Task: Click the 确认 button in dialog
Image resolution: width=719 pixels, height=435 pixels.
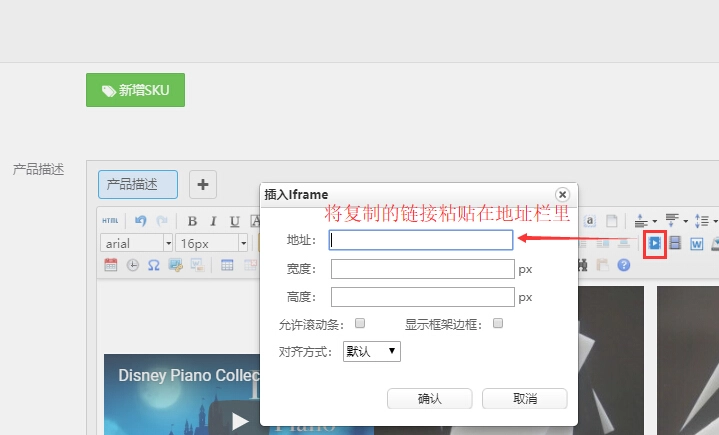Action: (429, 398)
